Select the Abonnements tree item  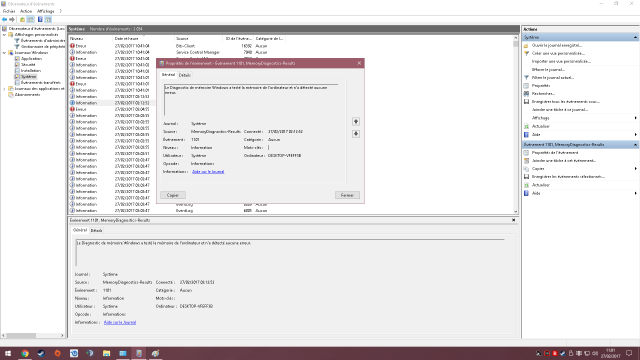[27, 95]
